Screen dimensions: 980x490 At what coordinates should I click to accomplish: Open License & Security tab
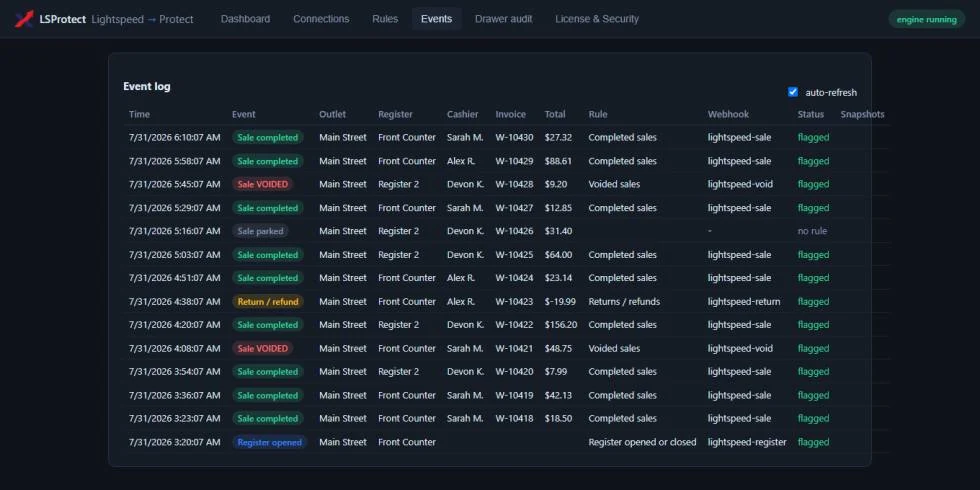(597, 19)
